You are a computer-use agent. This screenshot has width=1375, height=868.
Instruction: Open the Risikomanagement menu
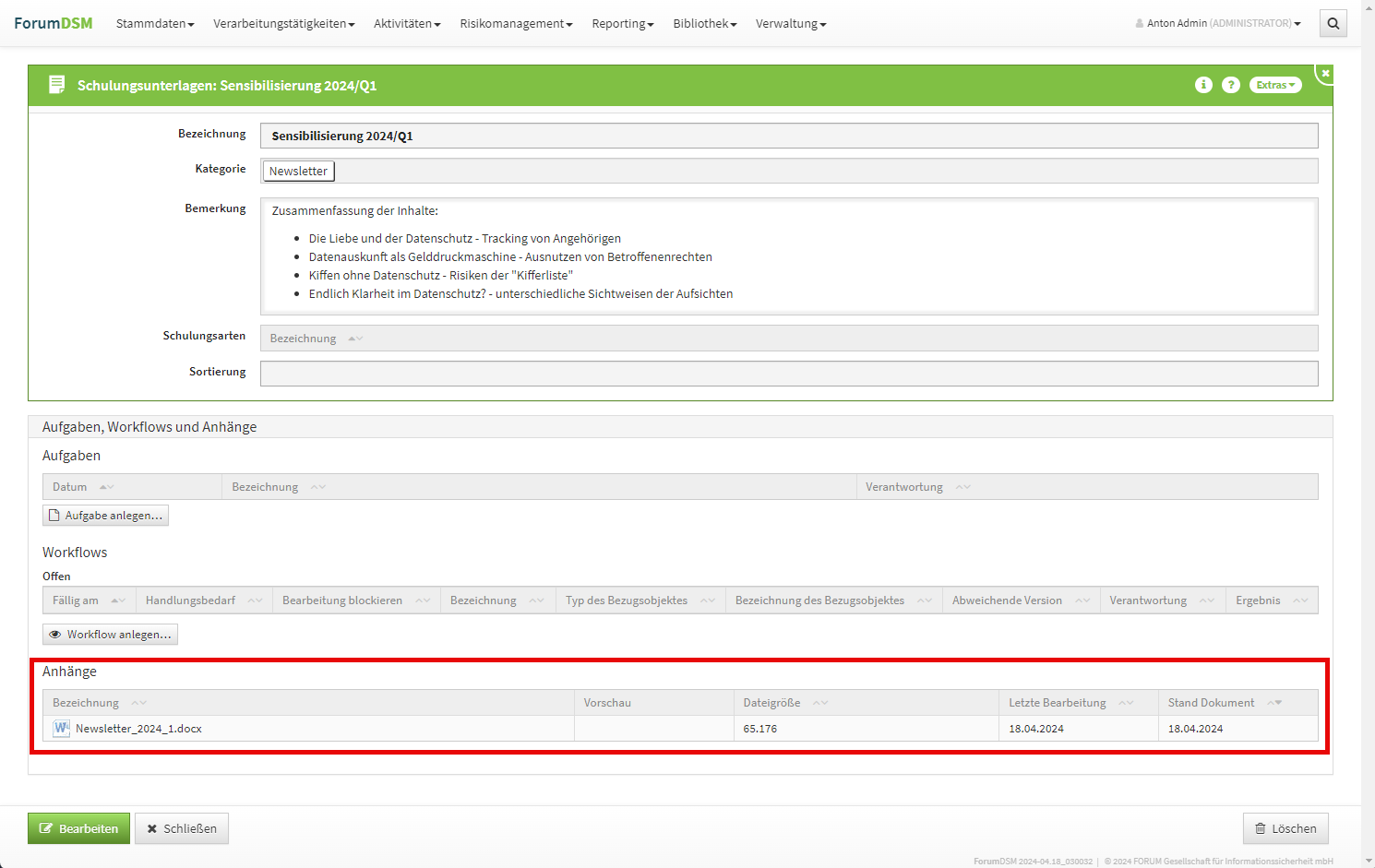pos(516,24)
